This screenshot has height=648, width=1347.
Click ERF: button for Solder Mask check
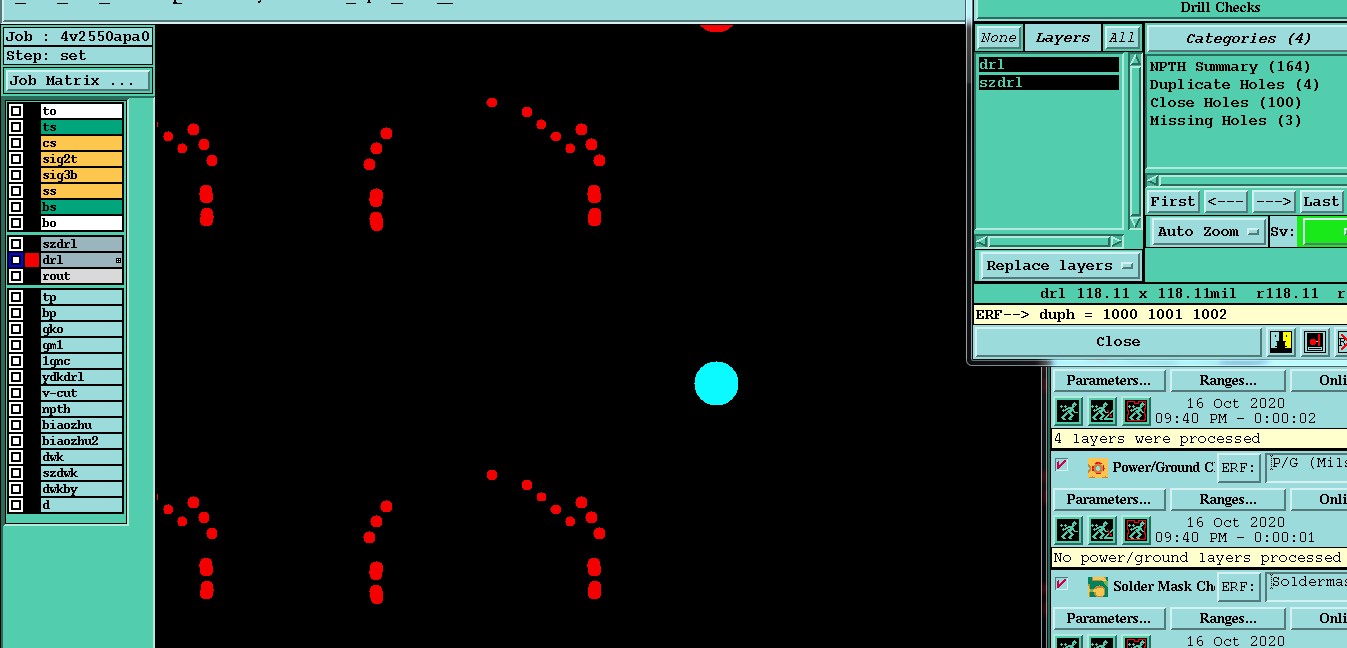coord(1238,586)
